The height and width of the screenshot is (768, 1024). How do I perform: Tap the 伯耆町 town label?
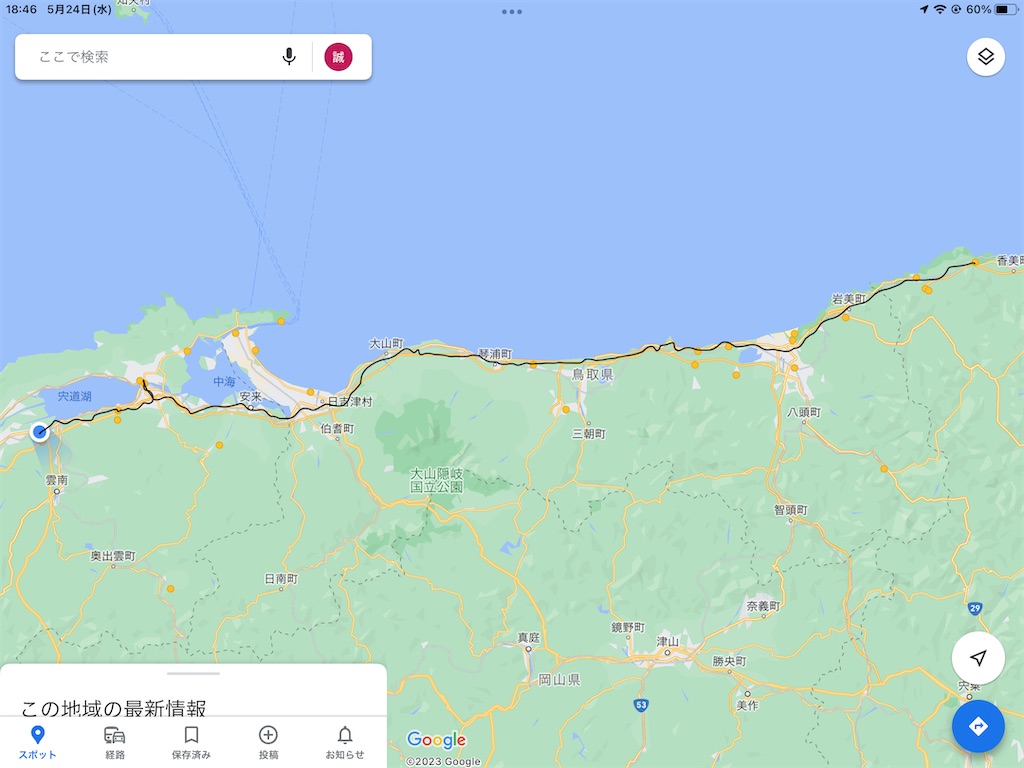click(337, 428)
